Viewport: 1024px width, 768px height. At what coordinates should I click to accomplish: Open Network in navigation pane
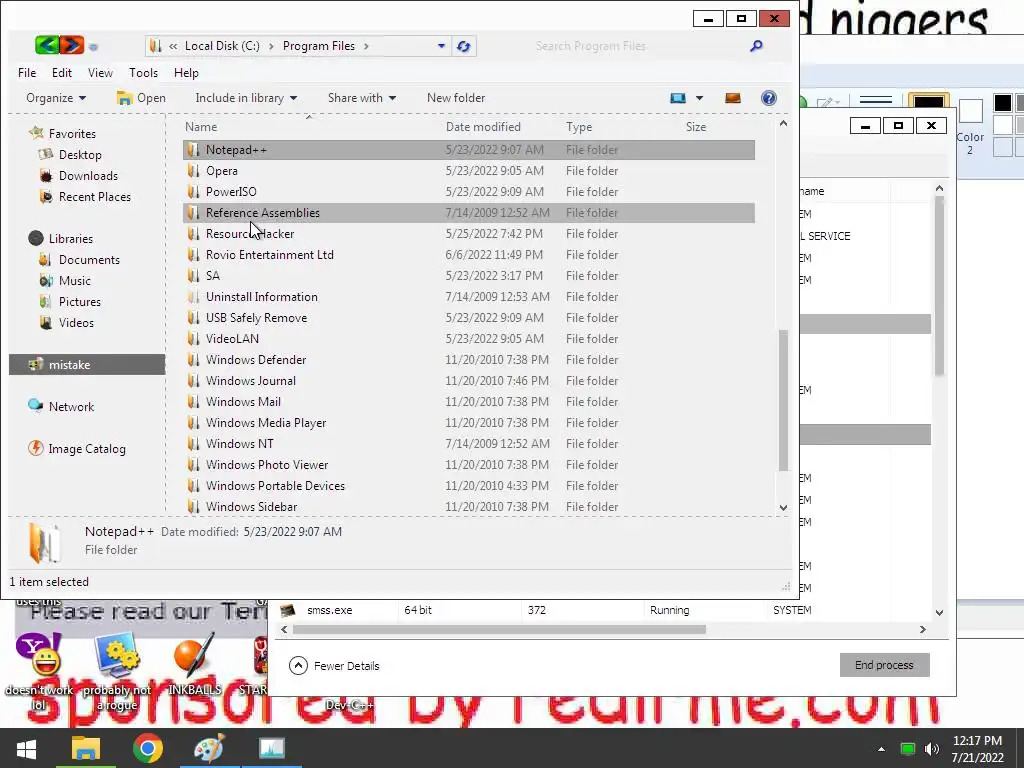pos(62,406)
